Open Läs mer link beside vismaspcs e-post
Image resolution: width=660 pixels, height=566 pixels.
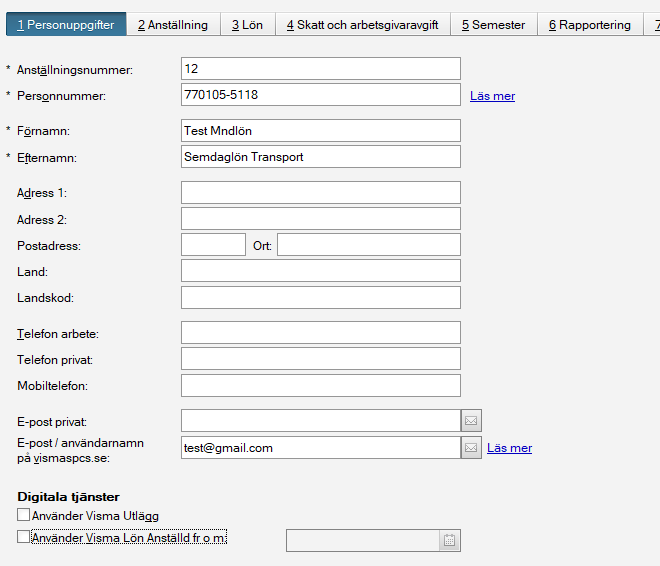point(509,448)
